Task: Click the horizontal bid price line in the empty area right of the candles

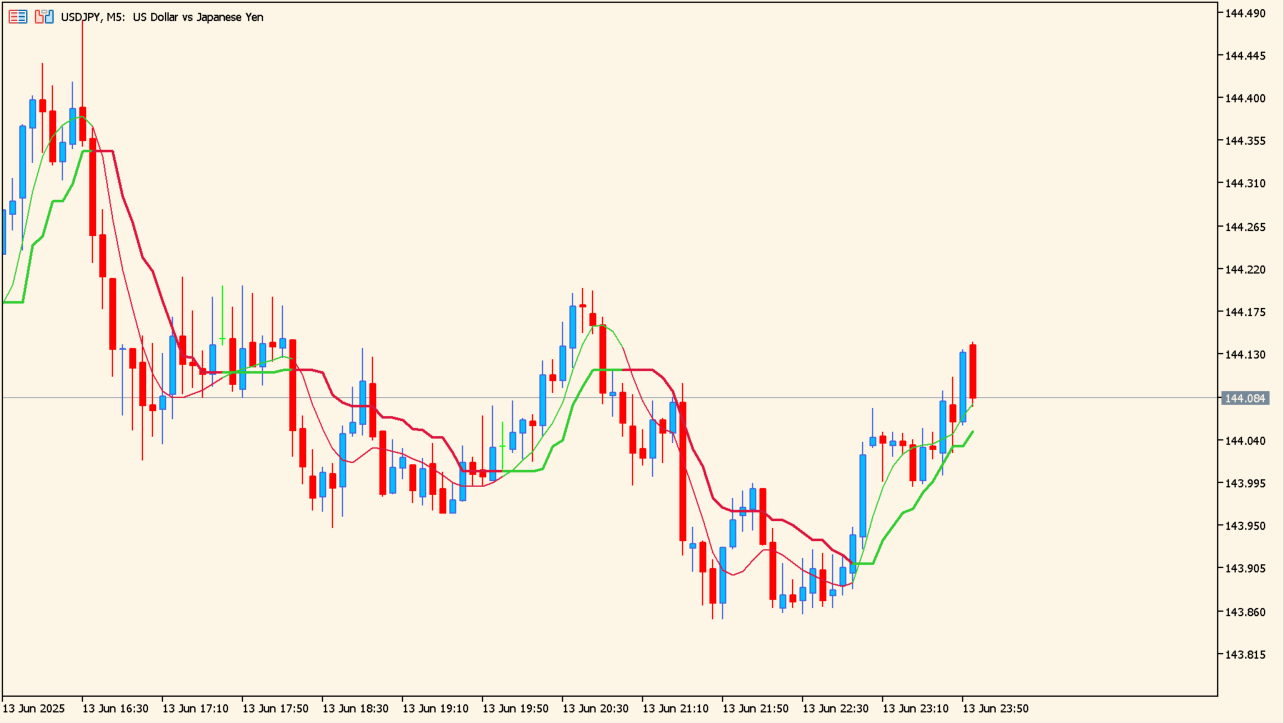Action: pos(1100,398)
